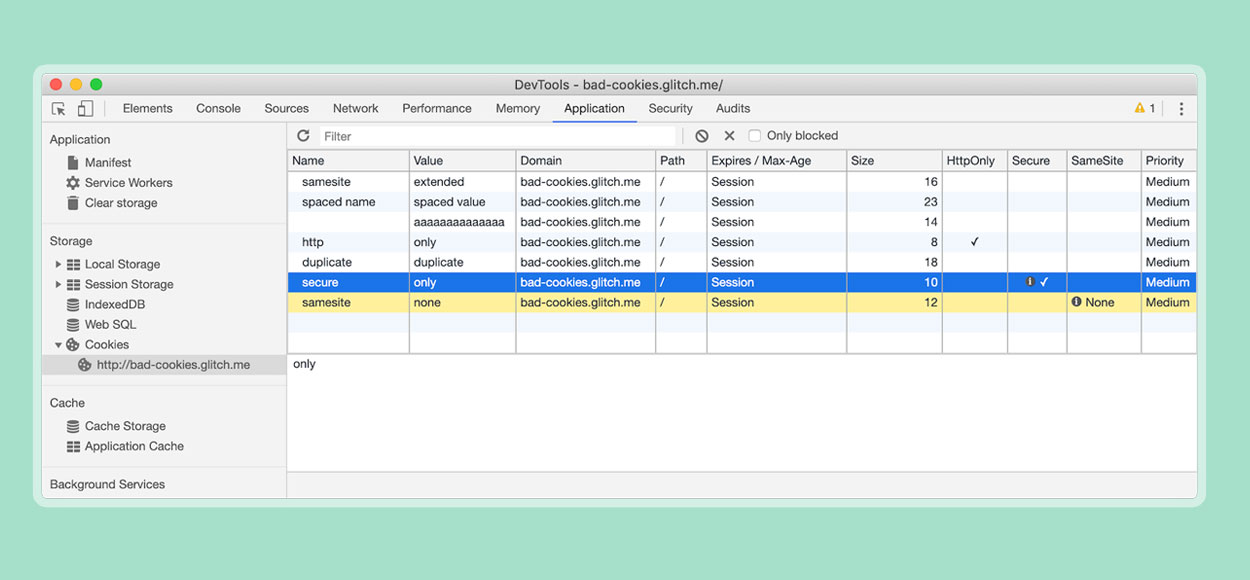The width and height of the screenshot is (1250, 580).
Task: Enable the Only blocked checkbox
Action: pos(755,136)
